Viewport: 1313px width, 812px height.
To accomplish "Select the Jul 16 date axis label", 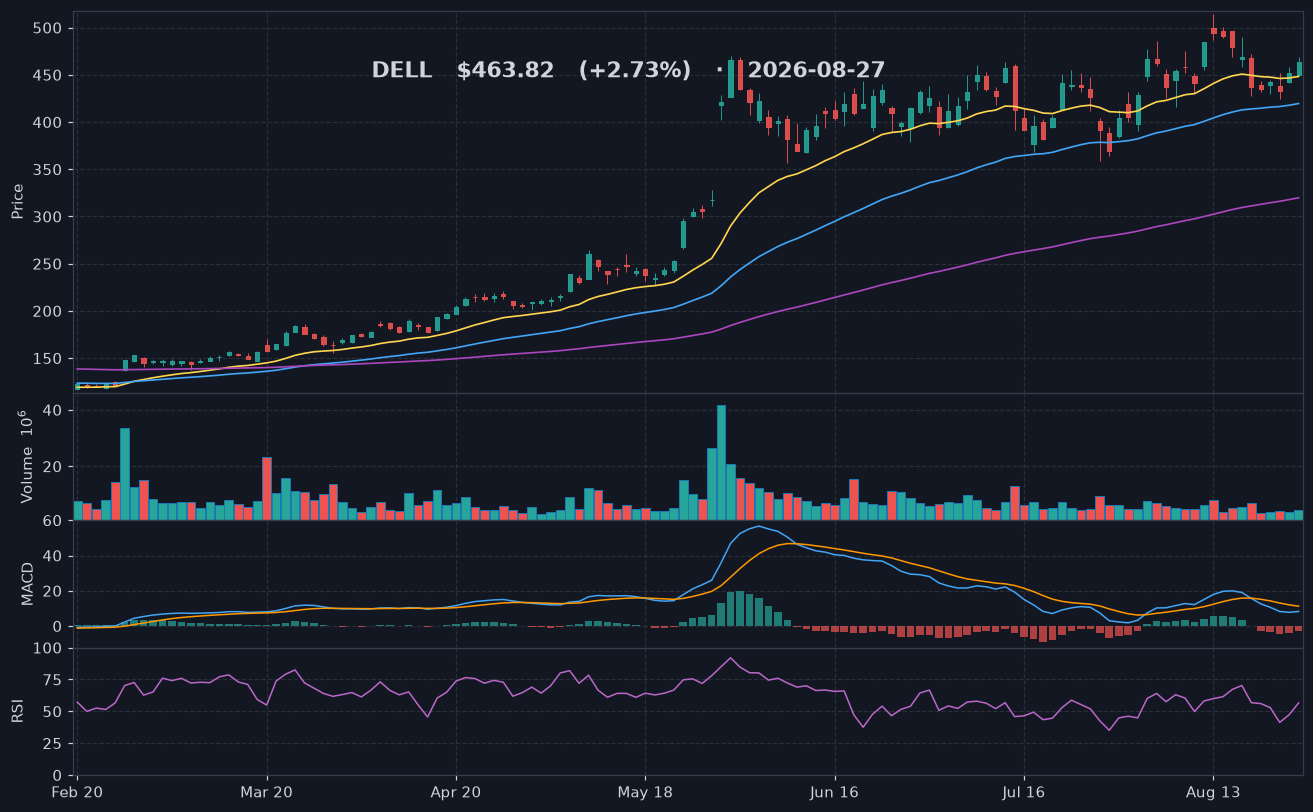I will [1024, 792].
